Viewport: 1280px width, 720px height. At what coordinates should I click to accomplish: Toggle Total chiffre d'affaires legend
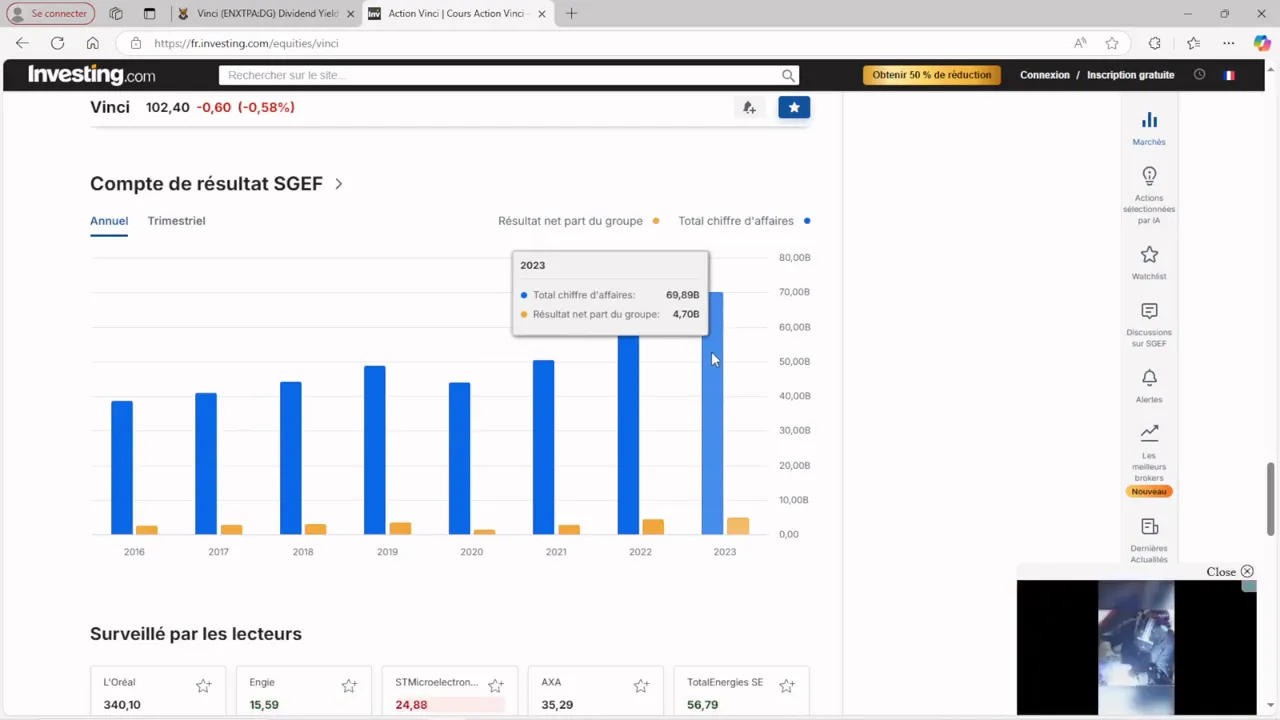click(744, 221)
